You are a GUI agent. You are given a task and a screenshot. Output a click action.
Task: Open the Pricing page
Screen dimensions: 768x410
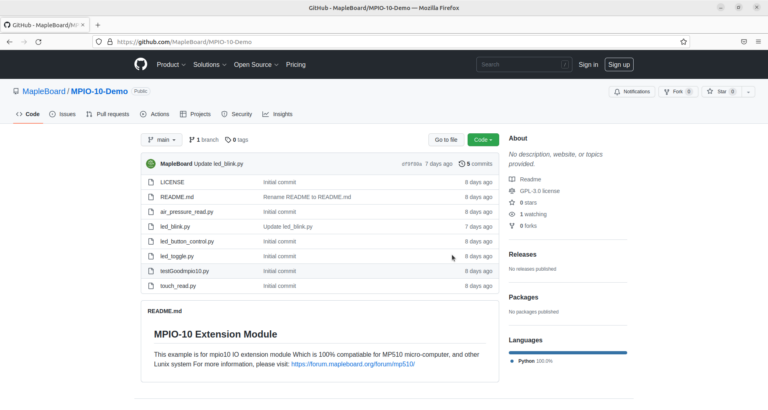pos(295,64)
